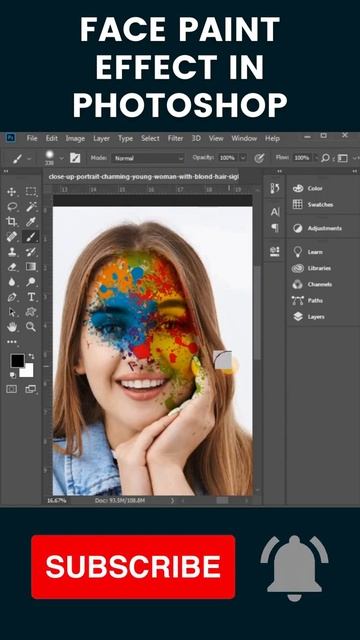
Task: Open the status bar info arrow
Action: [x=172, y=500]
